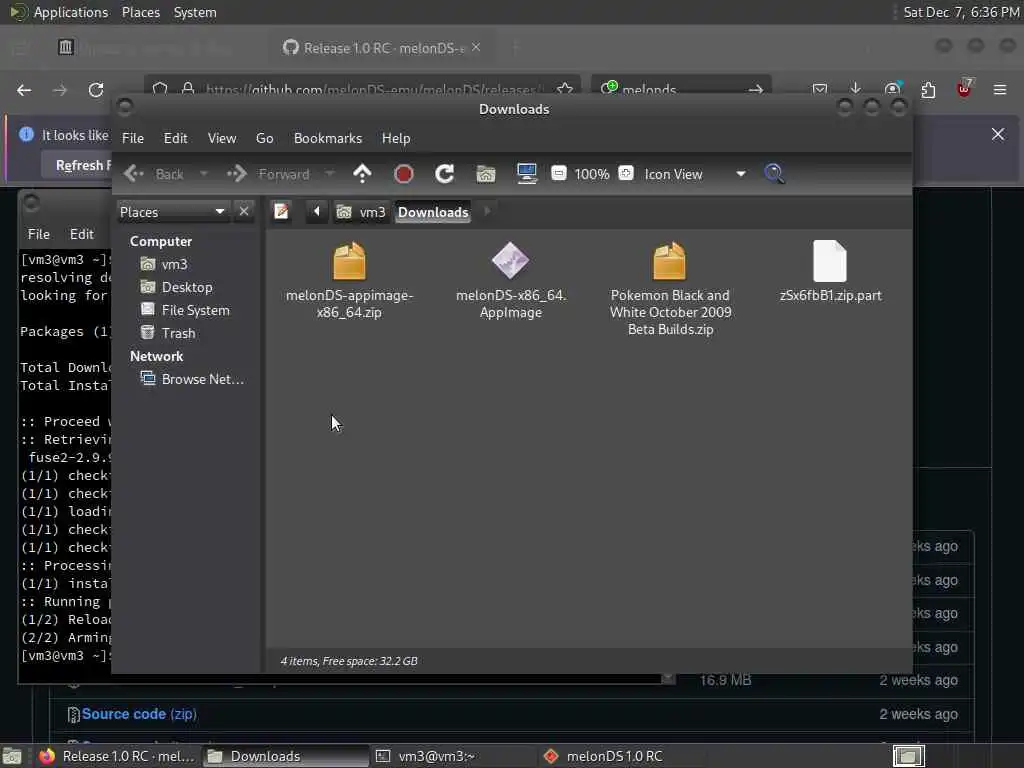This screenshot has height=768, width=1024.
Task: Open the Computer toolbar icon
Action: pyautogui.click(x=527, y=174)
